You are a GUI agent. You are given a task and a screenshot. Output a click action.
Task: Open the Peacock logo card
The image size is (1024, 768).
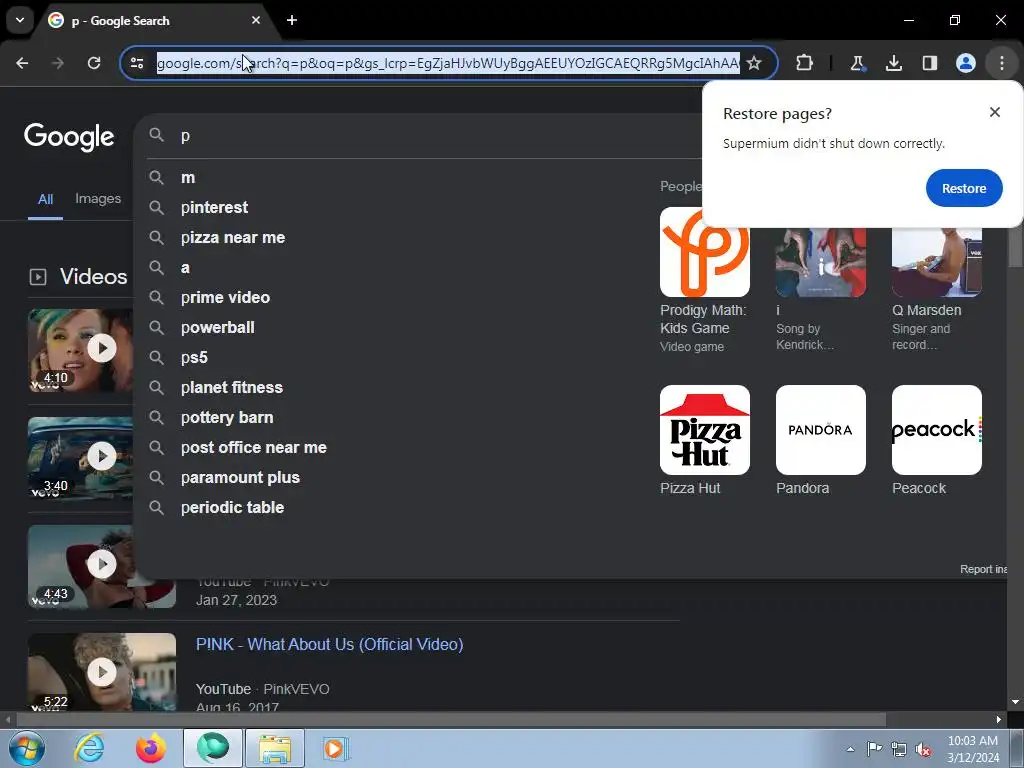936,441
